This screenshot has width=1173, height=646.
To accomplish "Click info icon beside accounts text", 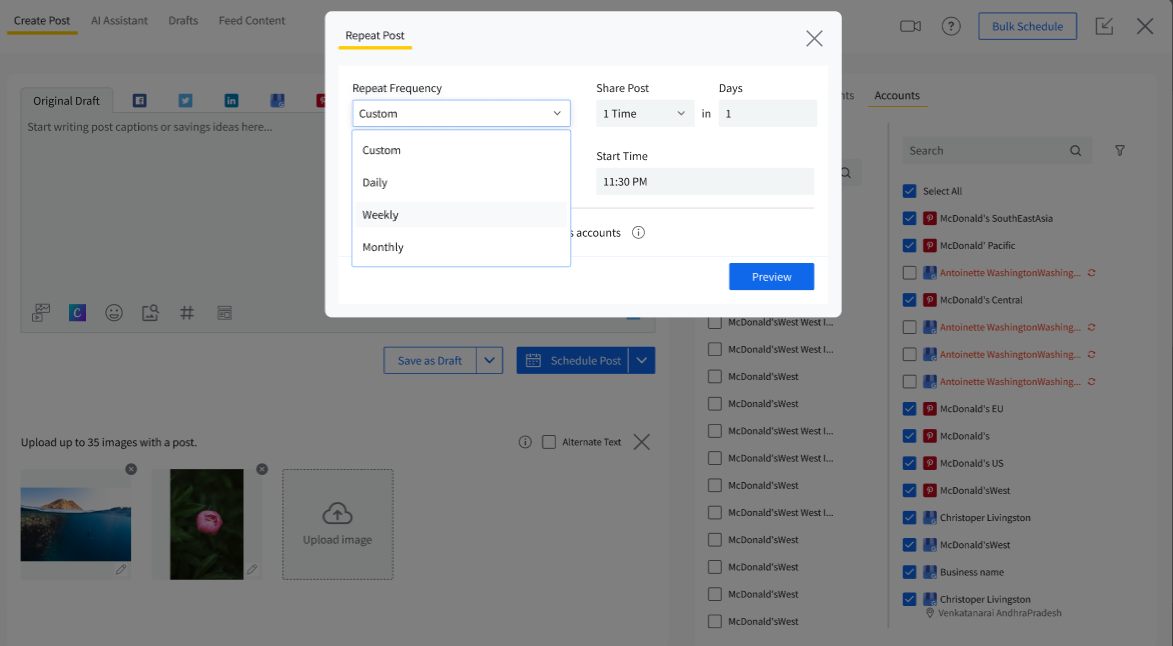I will [x=638, y=233].
